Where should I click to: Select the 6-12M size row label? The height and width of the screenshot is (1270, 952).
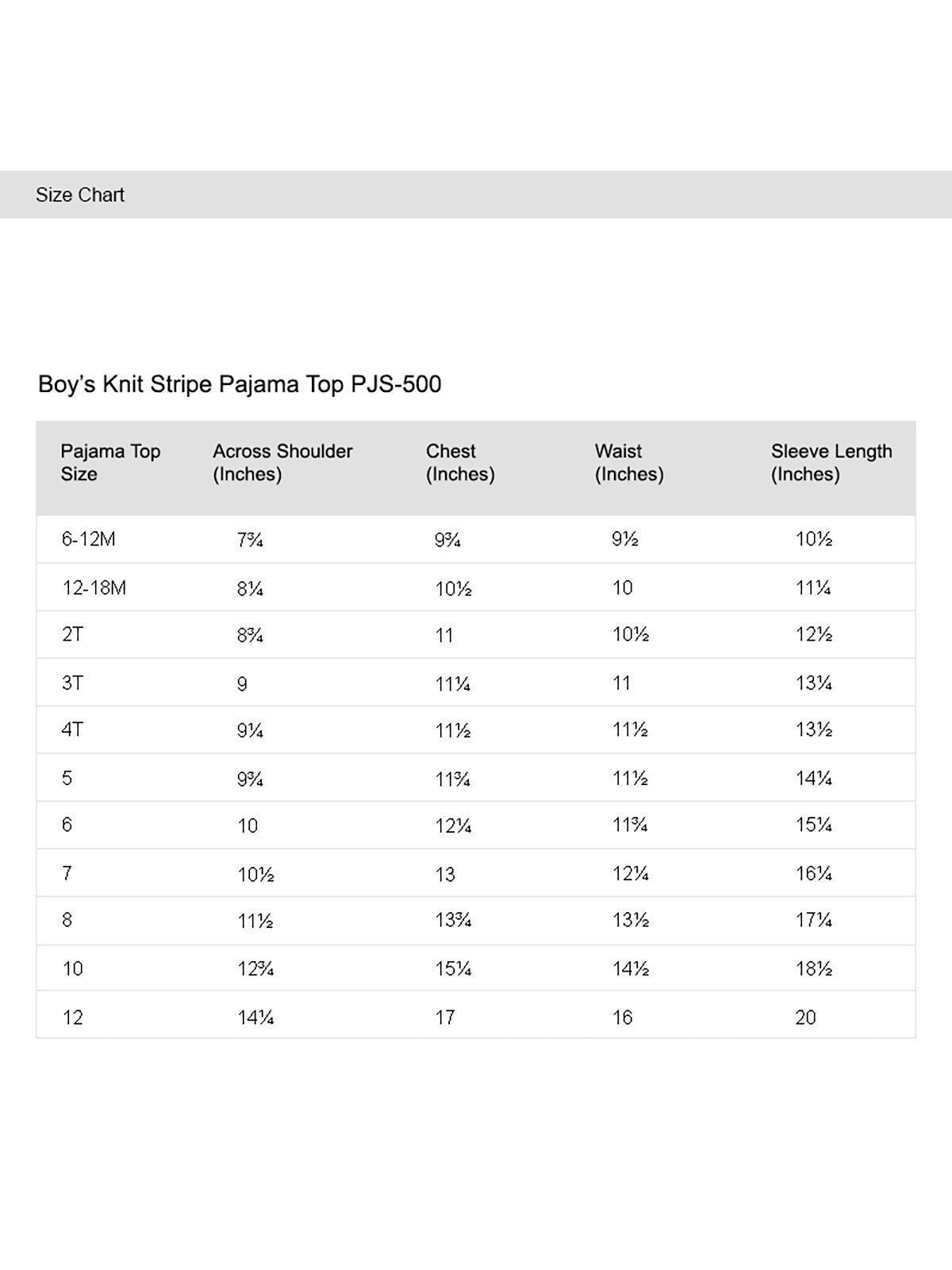[89, 540]
